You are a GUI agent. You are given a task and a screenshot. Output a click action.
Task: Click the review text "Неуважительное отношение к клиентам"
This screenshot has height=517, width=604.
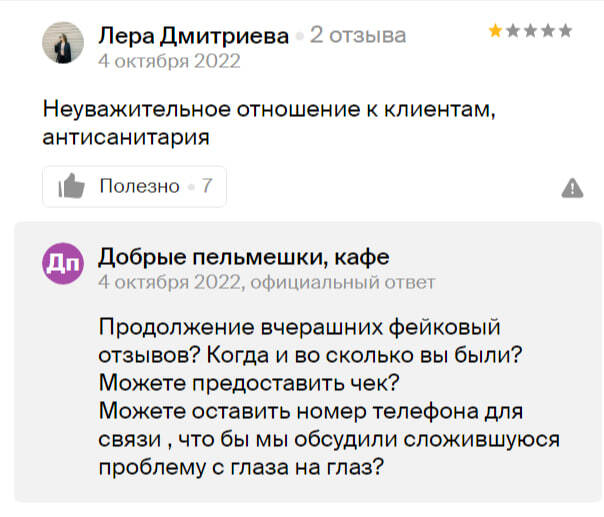270,109
